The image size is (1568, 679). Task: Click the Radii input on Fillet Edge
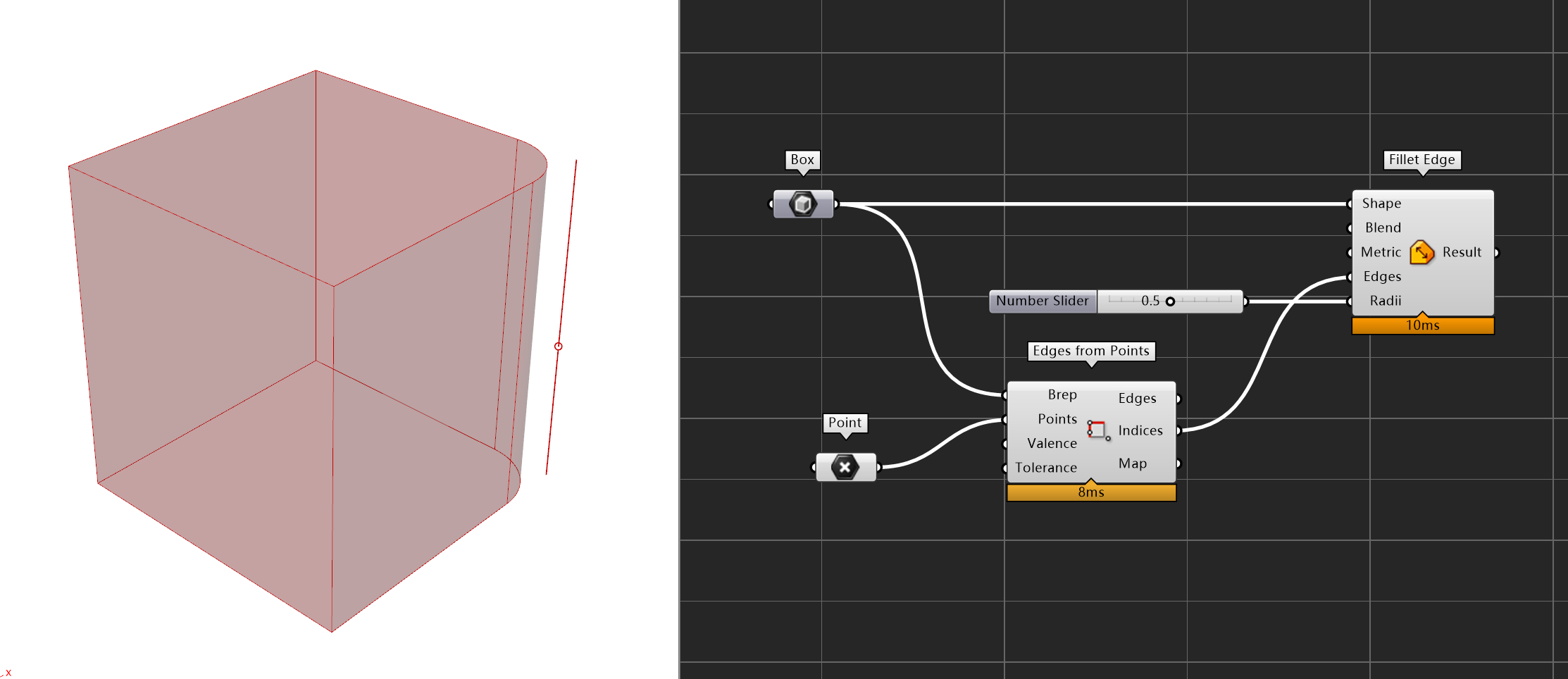[1386, 301]
